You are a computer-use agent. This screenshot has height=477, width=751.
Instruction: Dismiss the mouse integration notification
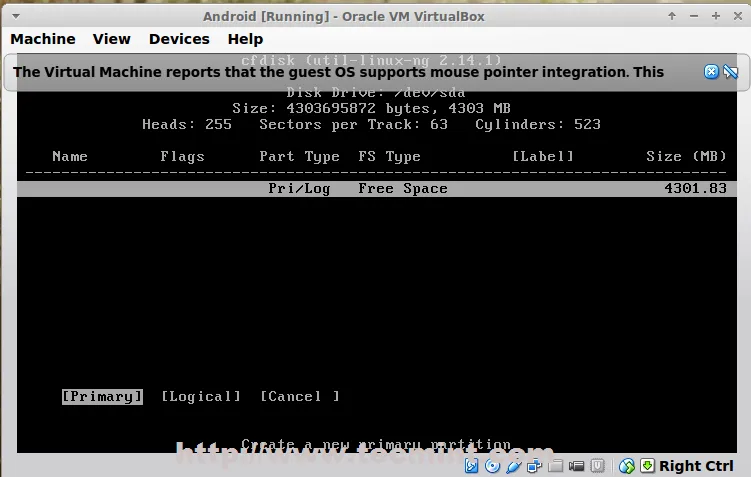tap(711, 72)
